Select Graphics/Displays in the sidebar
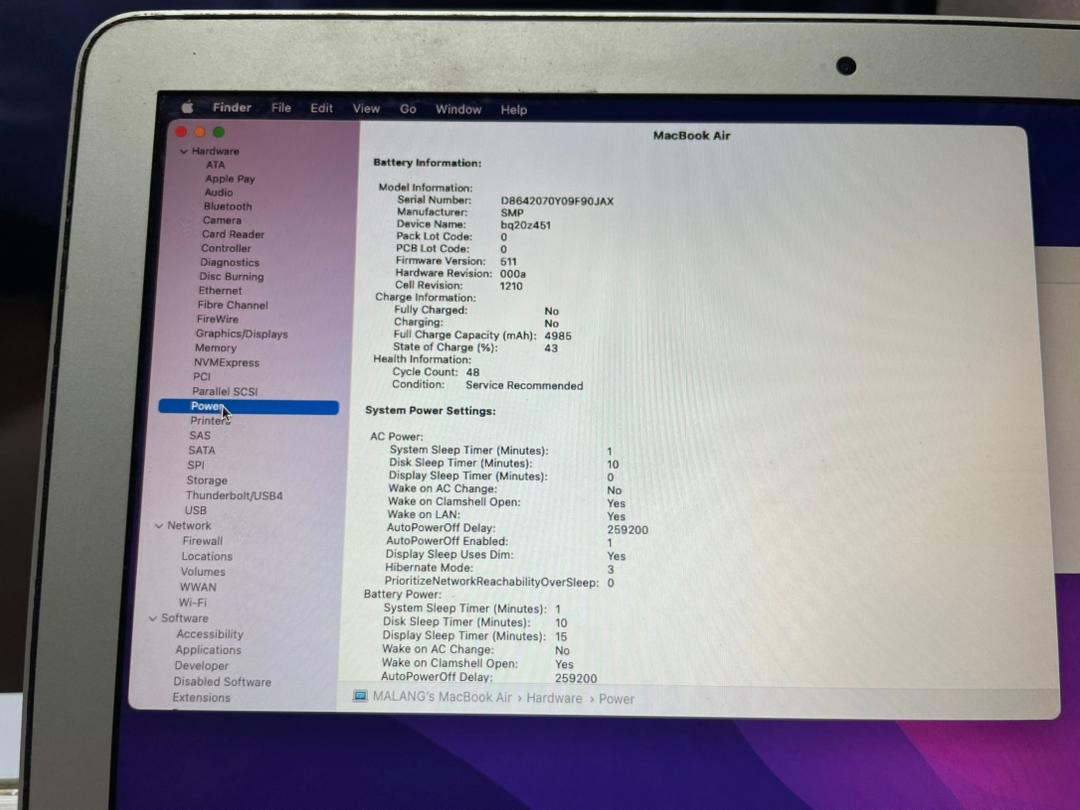Screen dimensions: 1080x810 tap(242, 333)
